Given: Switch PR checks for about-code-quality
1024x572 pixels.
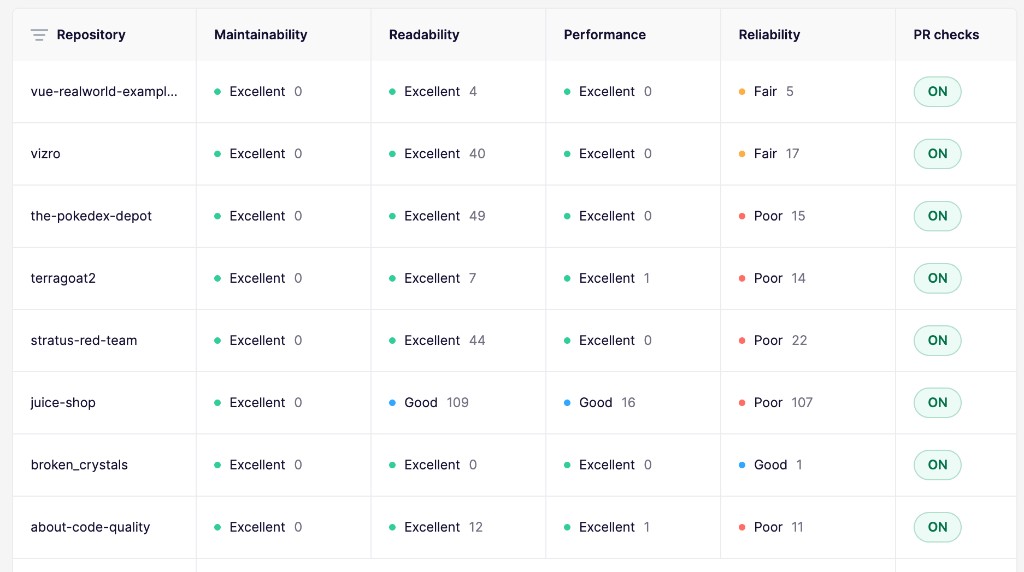Looking at the screenshot, I should coord(937,527).
